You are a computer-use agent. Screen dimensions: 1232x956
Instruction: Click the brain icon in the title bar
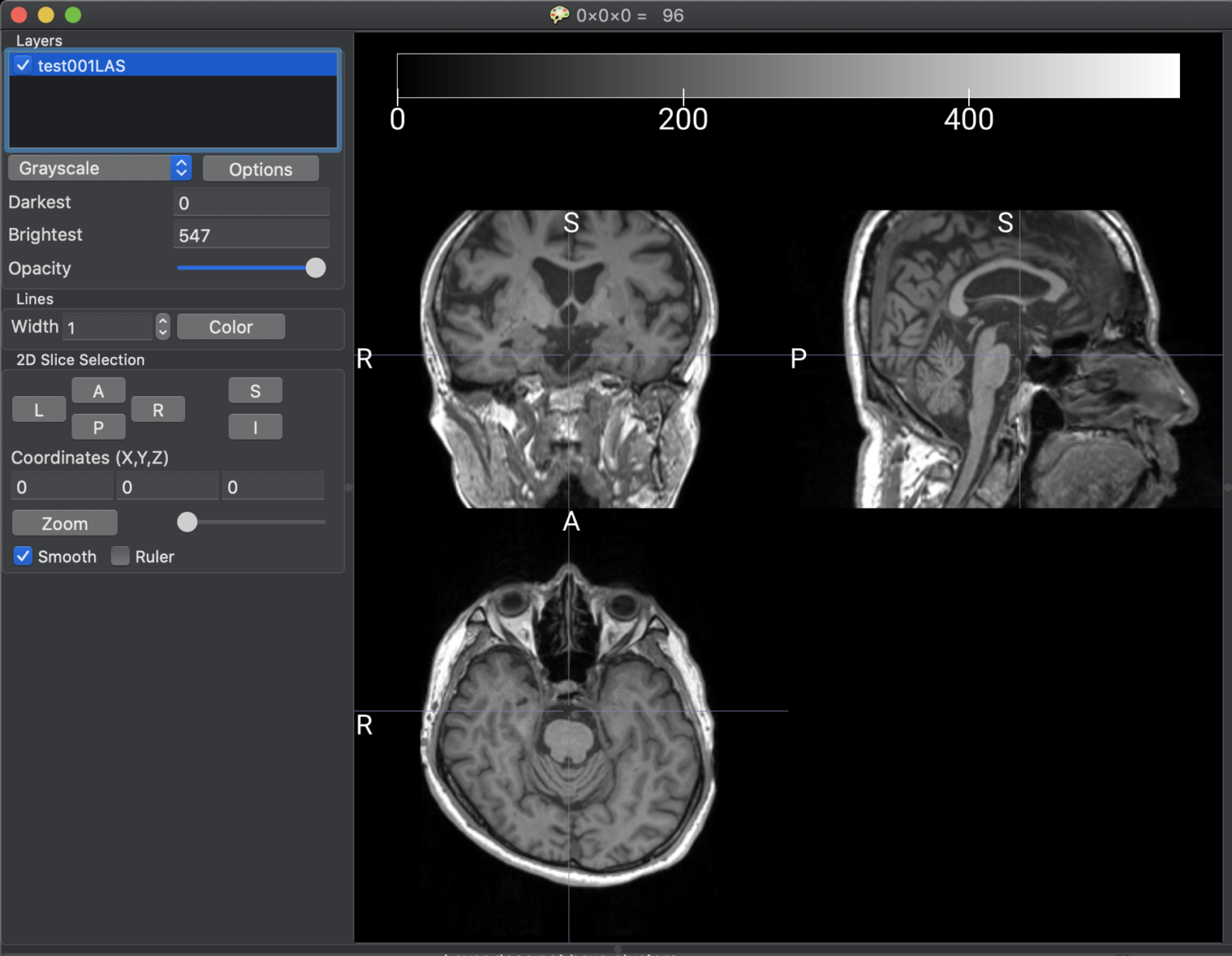[560, 14]
